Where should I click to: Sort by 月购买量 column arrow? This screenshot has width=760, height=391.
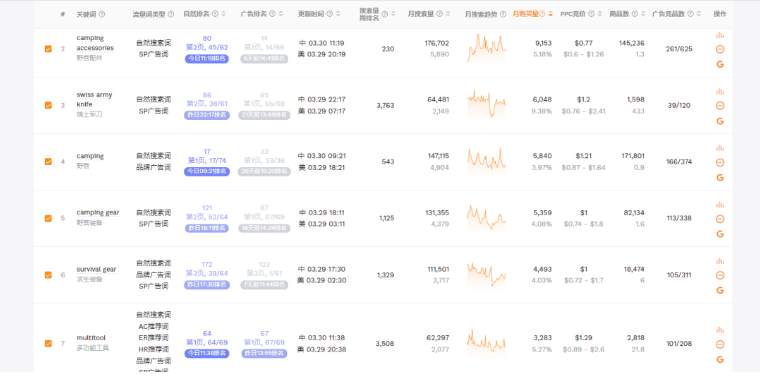pyautogui.click(x=551, y=14)
